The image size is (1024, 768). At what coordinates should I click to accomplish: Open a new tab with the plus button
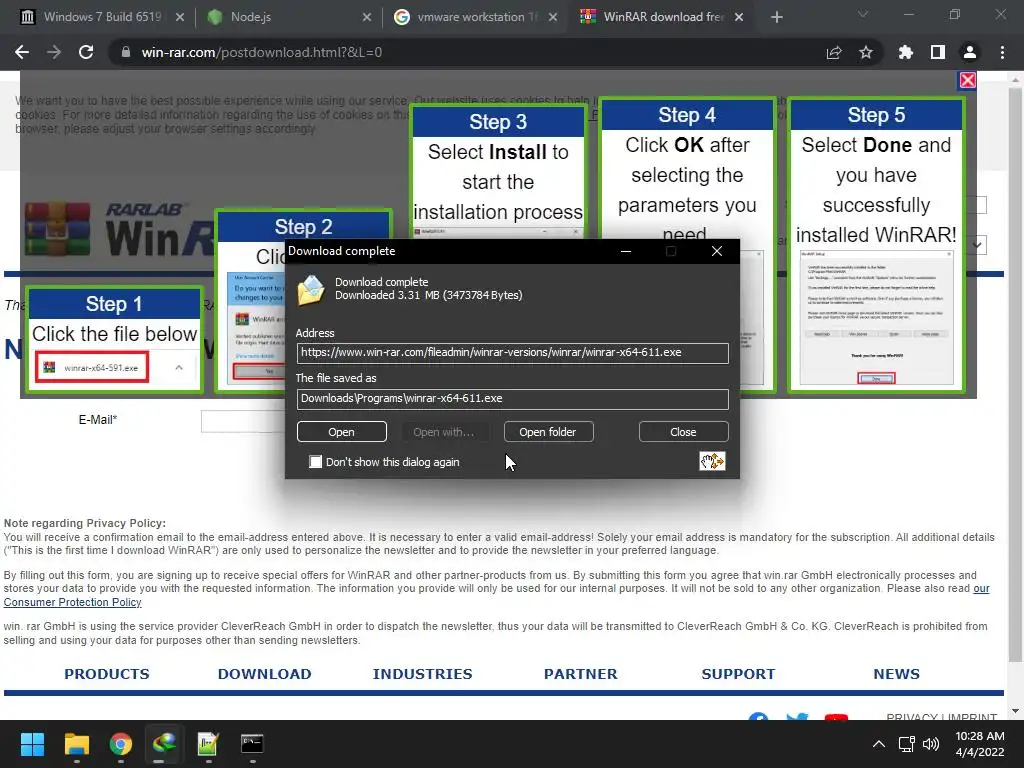pyautogui.click(x=776, y=17)
